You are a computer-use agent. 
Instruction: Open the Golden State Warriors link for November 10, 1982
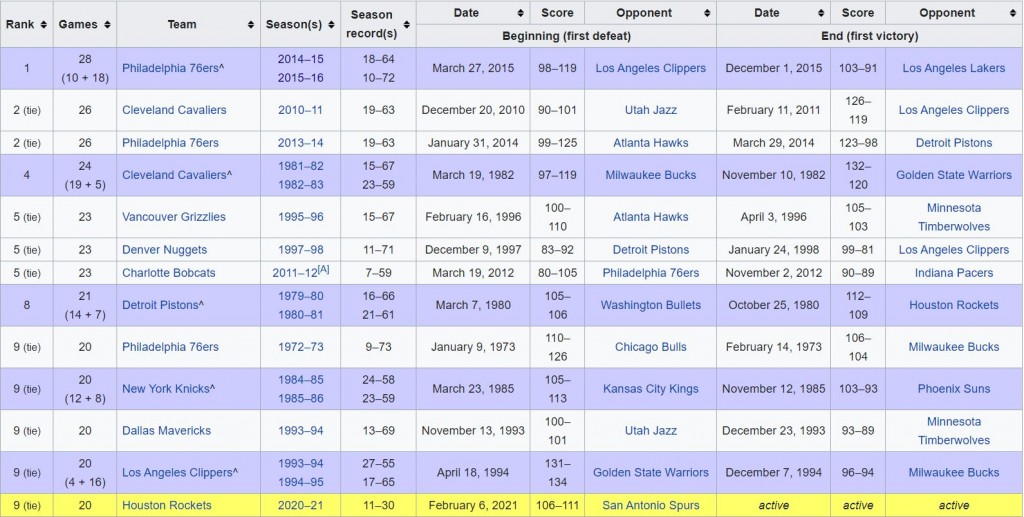[953, 174]
